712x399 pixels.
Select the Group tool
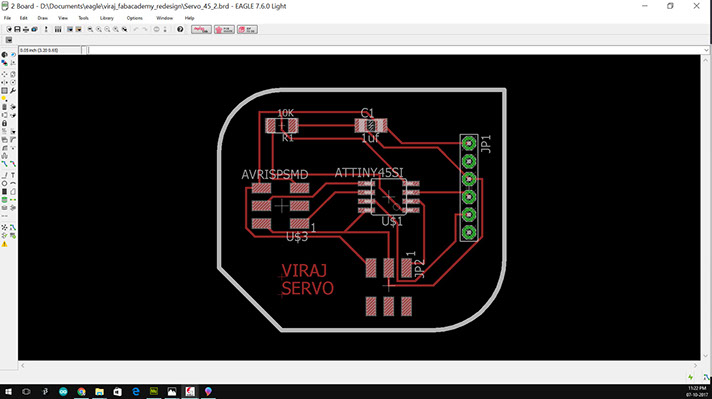(5, 90)
